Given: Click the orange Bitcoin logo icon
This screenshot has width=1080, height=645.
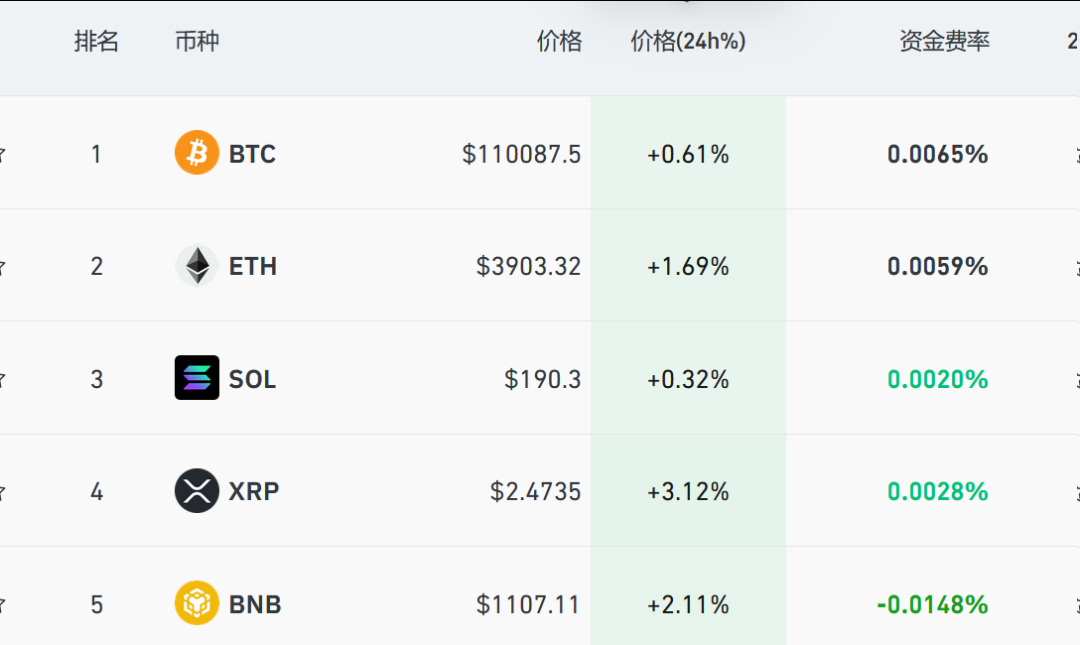Looking at the screenshot, I should point(197,153).
